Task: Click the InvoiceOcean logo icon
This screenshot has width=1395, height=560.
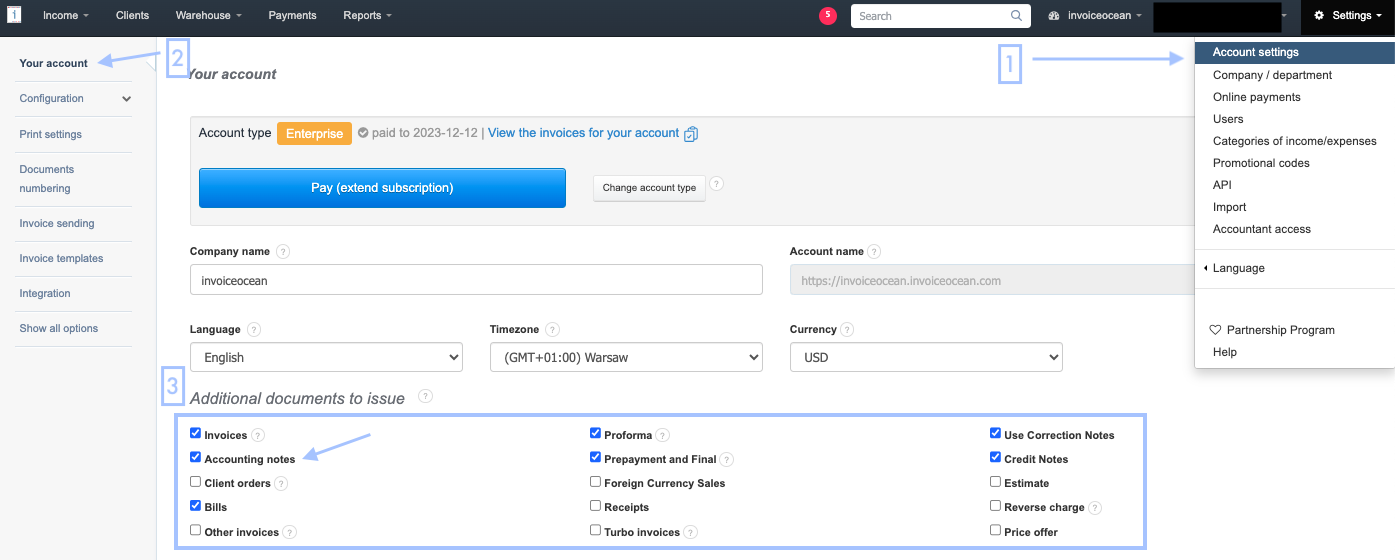Action: (x=15, y=15)
